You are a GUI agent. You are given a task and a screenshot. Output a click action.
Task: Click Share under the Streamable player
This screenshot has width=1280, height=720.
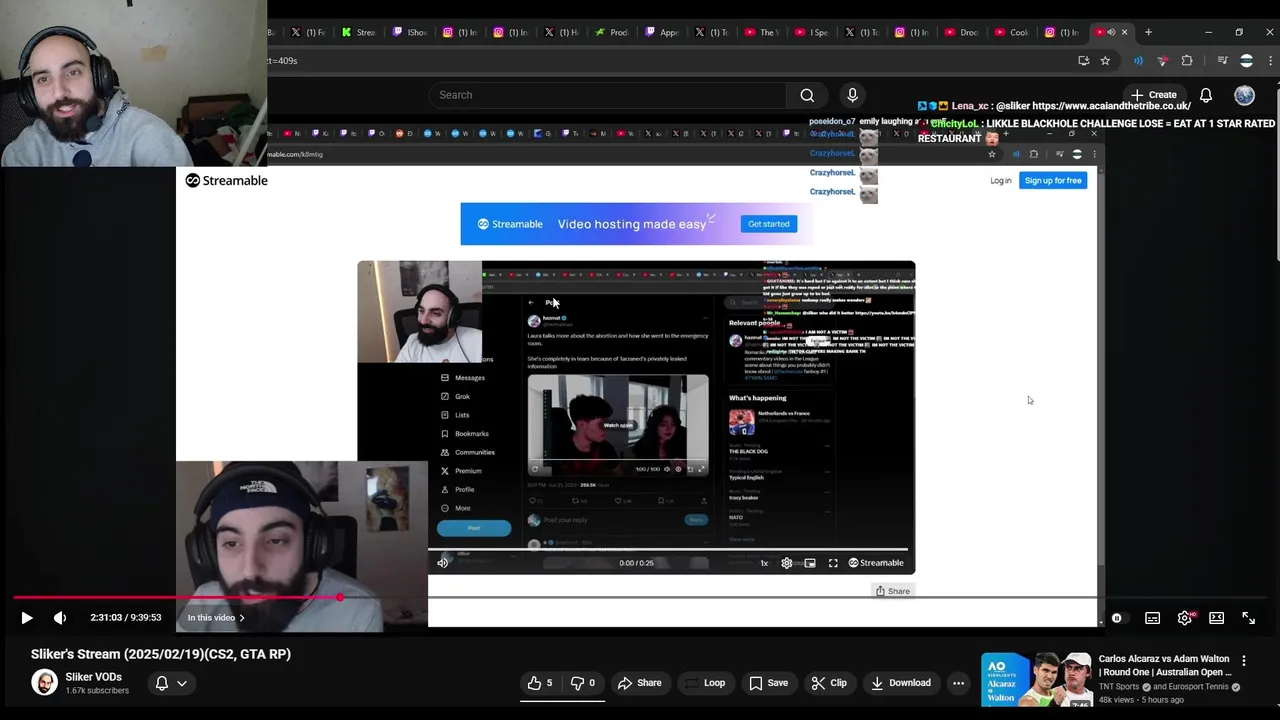[893, 591]
